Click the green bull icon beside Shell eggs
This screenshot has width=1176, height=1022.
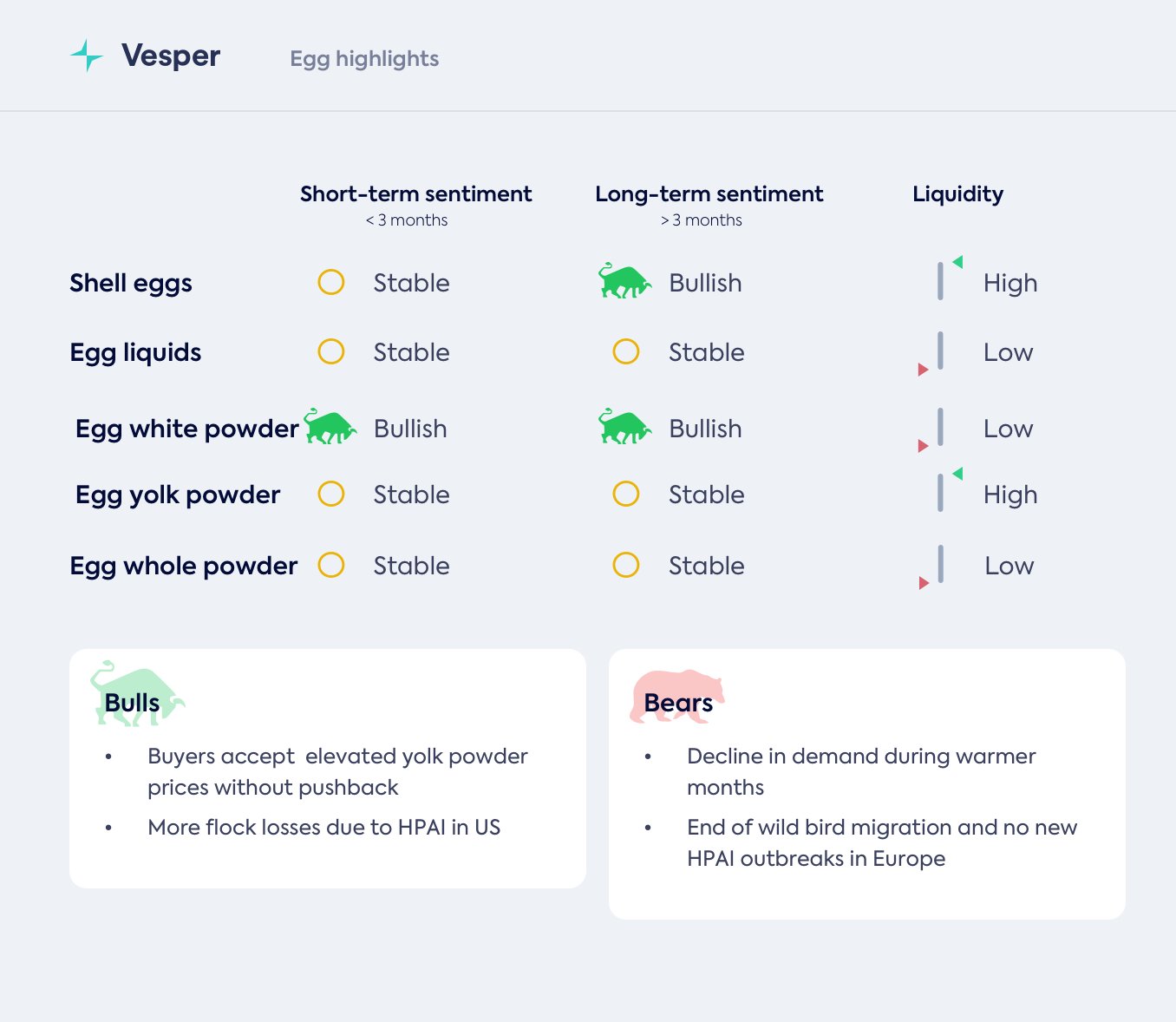pyautogui.click(x=624, y=281)
